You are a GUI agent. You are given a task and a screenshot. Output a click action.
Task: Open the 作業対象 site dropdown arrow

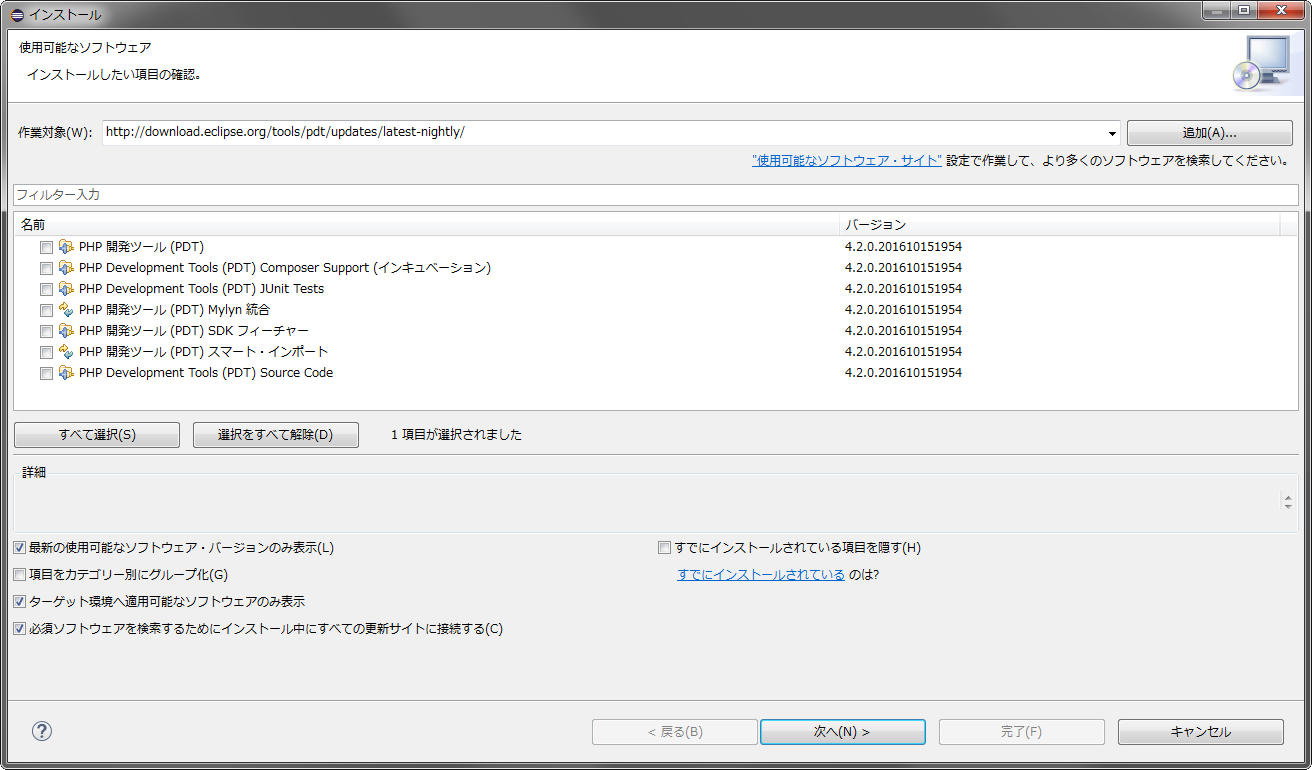(1113, 133)
